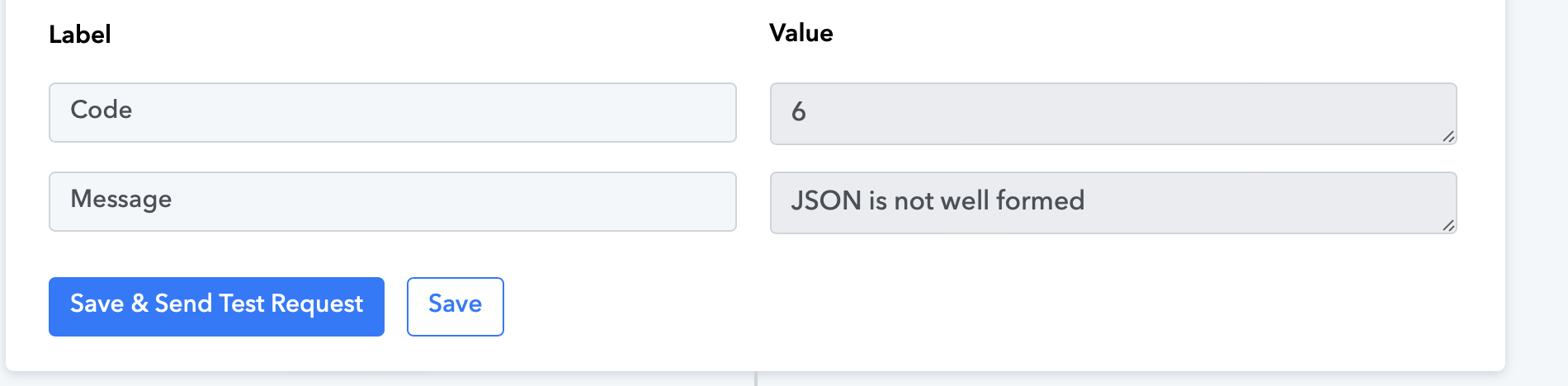Focus the Message label input field

(393, 201)
